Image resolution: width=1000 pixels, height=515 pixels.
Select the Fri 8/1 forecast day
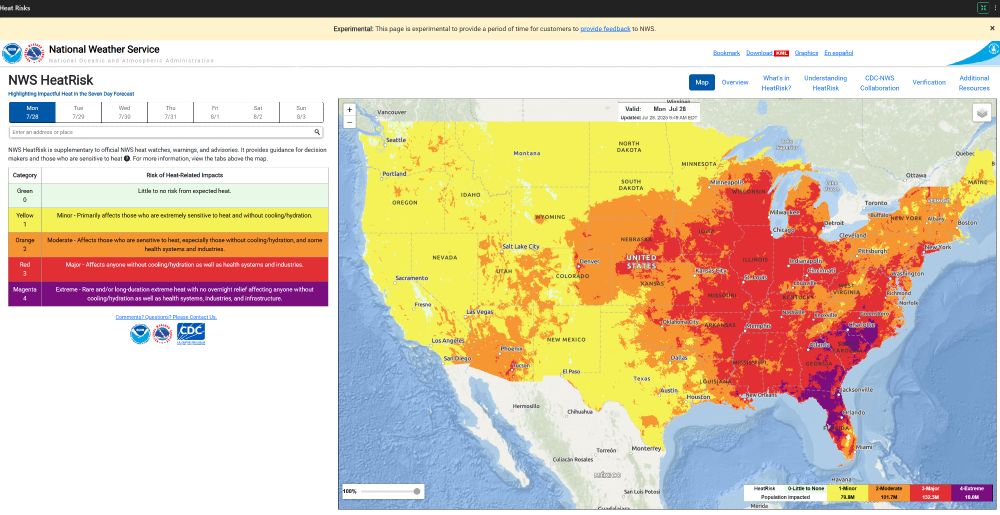tap(215, 112)
